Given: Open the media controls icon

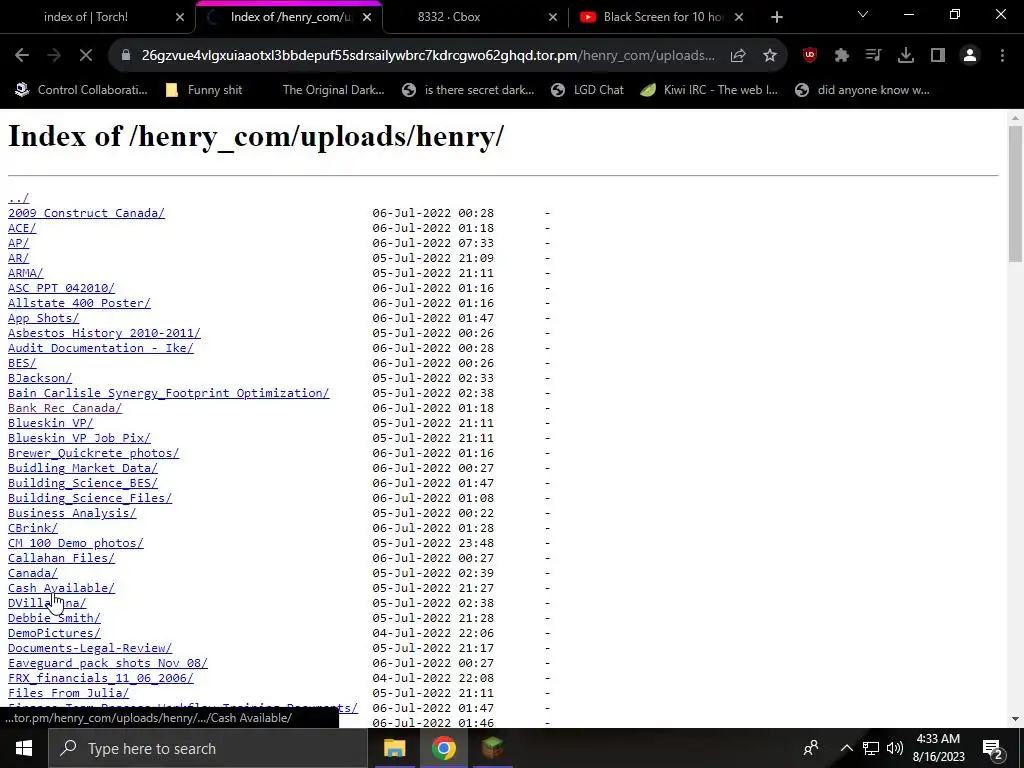Looking at the screenshot, I should [874, 56].
